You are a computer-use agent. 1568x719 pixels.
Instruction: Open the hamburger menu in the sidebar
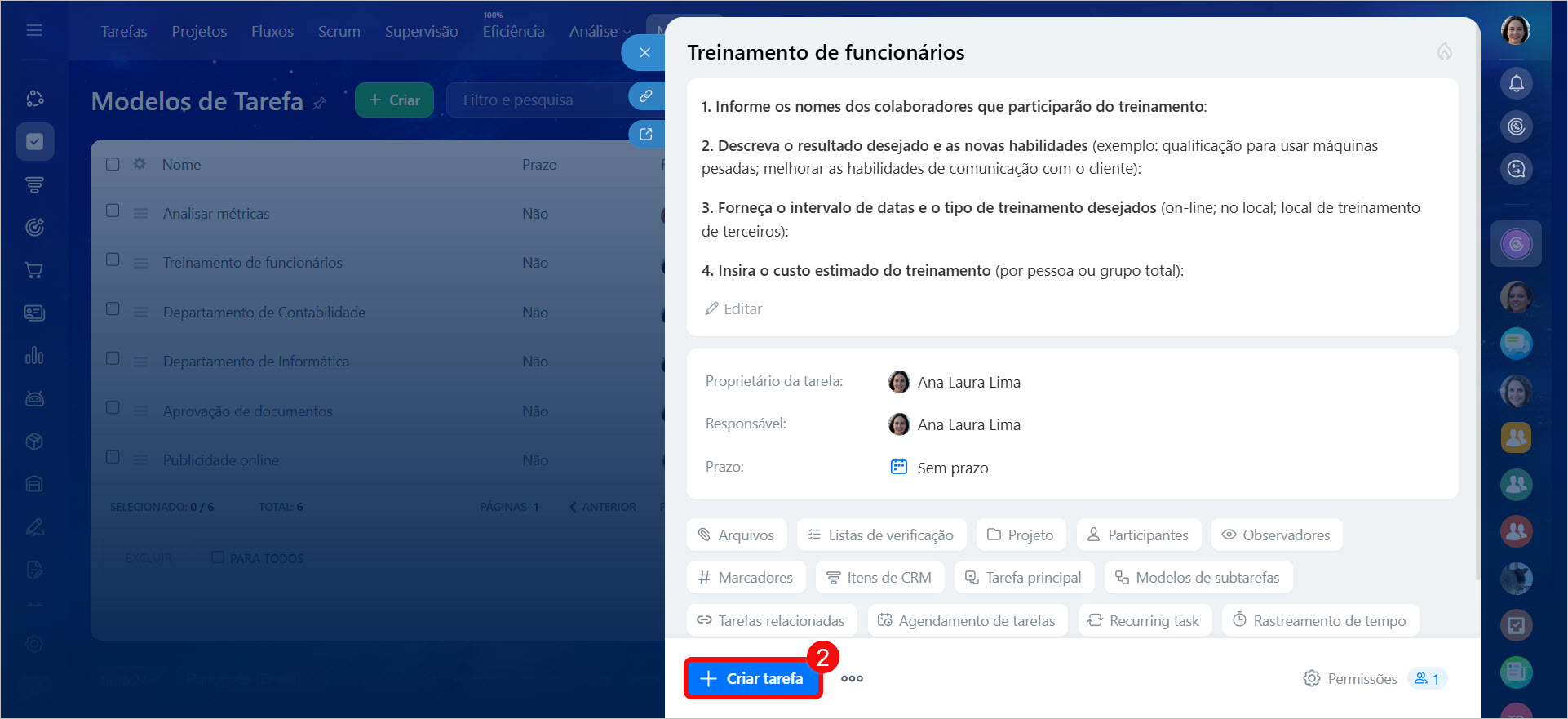pyautogui.click(x=34, y=31)
